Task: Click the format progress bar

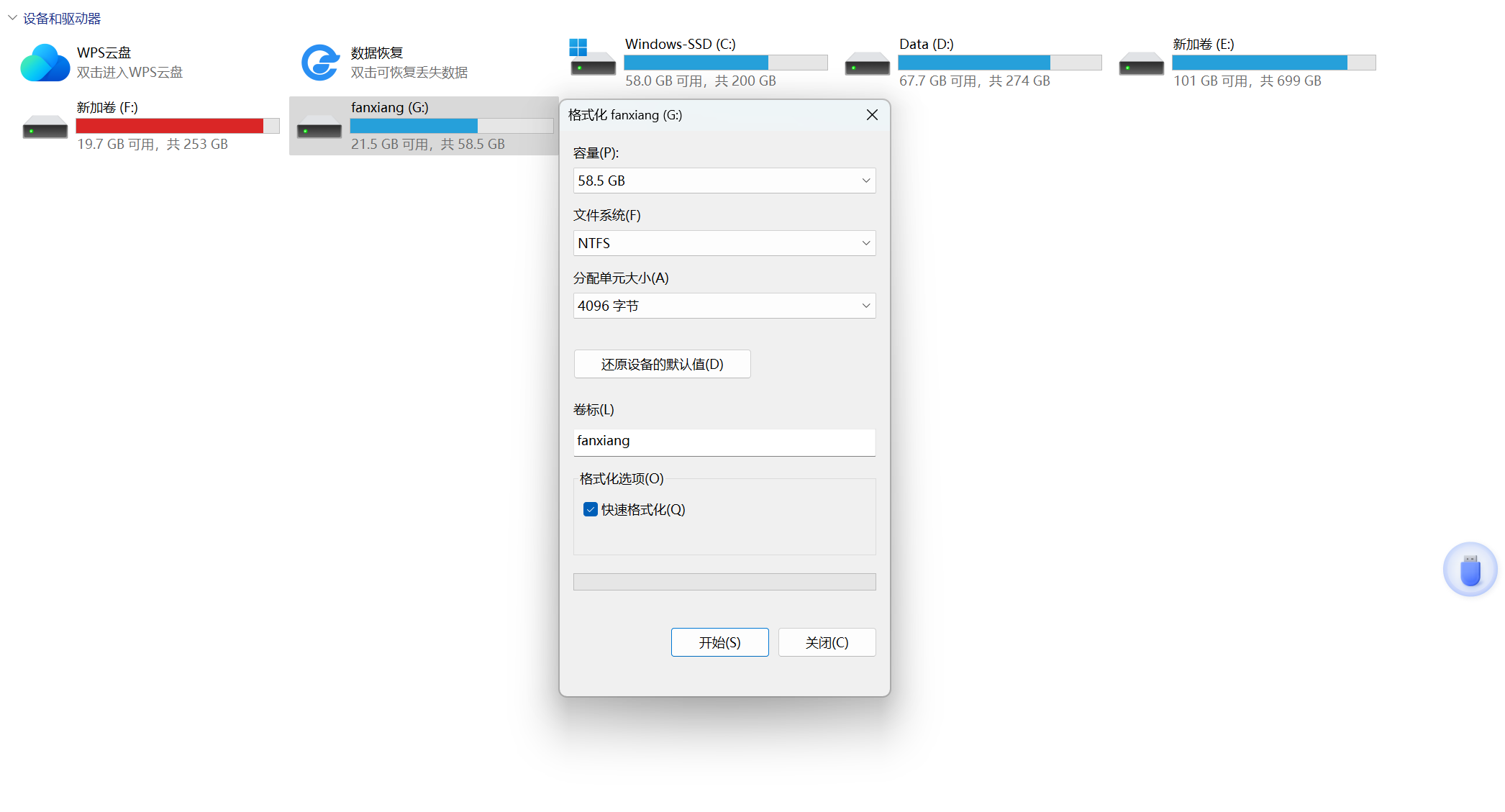Action: click(x=724, y=582)
